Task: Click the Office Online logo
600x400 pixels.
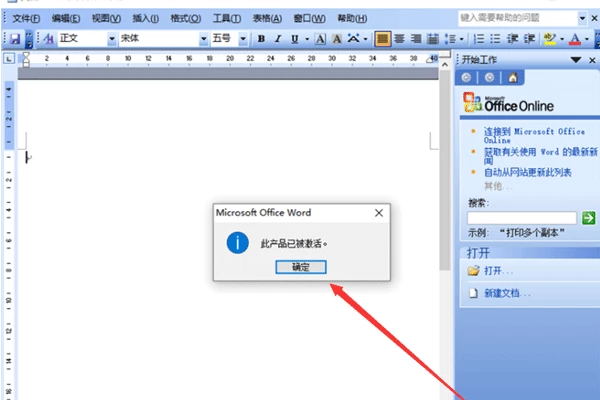Action: [x=508, y=102]
